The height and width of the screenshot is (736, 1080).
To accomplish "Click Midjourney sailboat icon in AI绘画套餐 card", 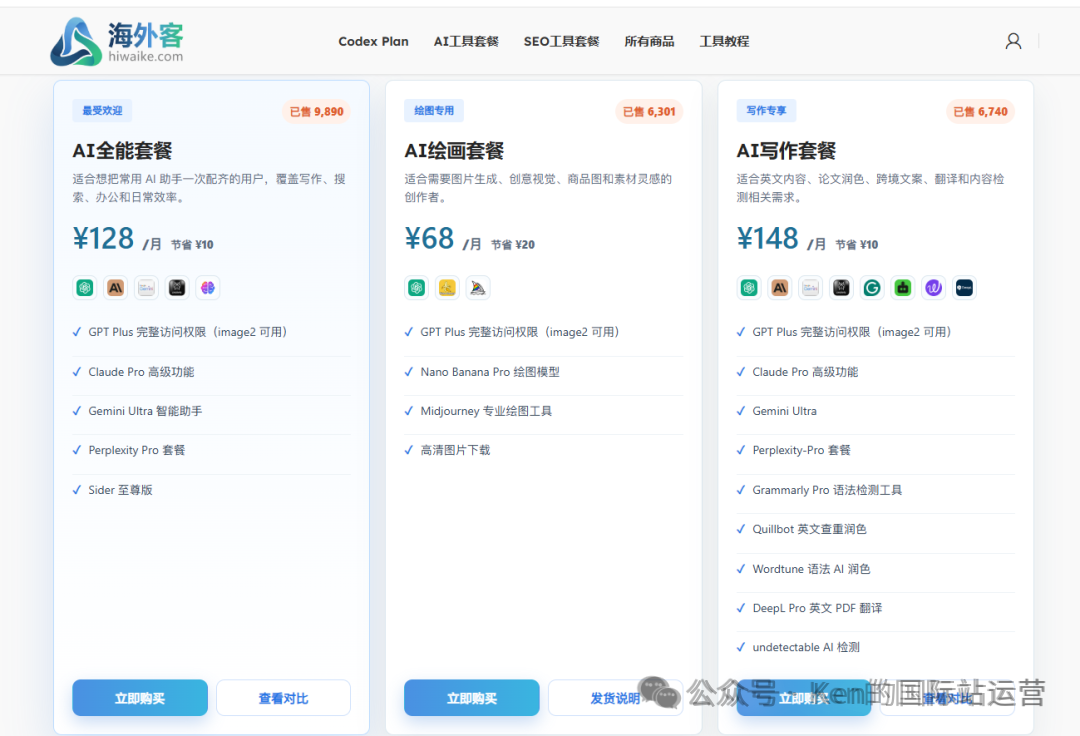I will [478, 288].
